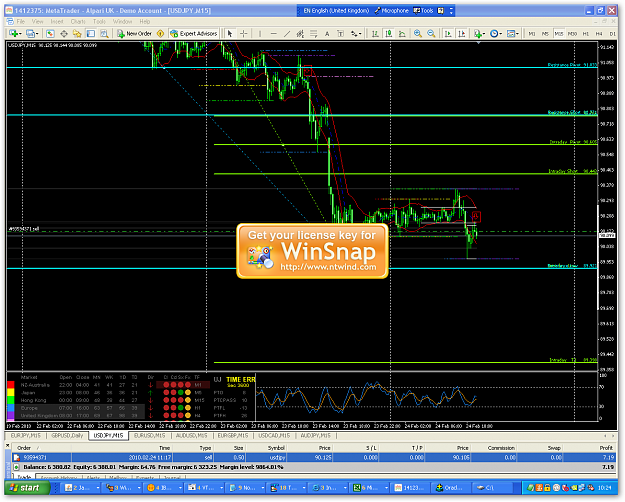Expand the Profiles dropdown arrow
625x502 pixels.
[x=36, y=34]
